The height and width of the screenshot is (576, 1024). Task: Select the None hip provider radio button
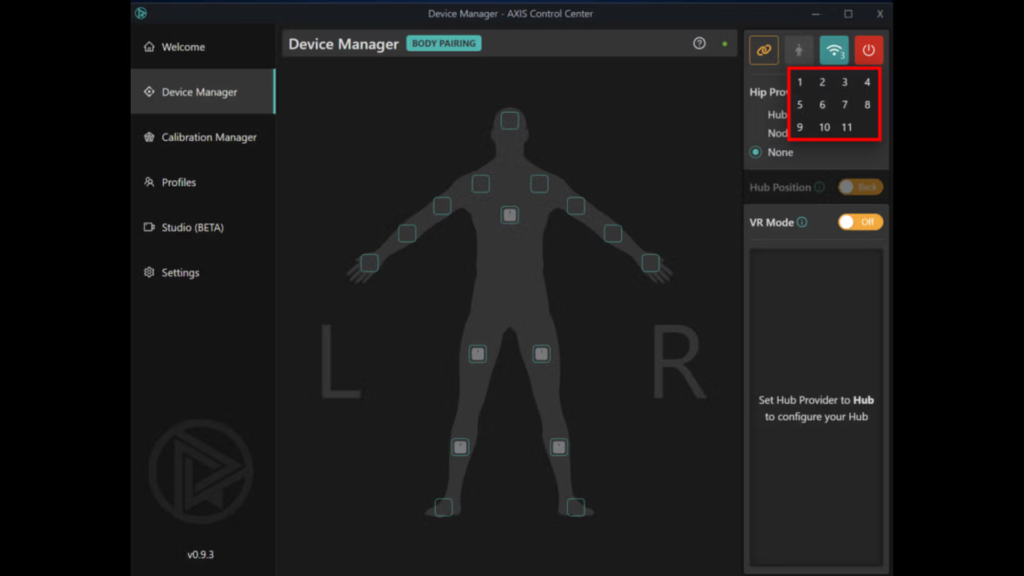[x=756, y=152]
